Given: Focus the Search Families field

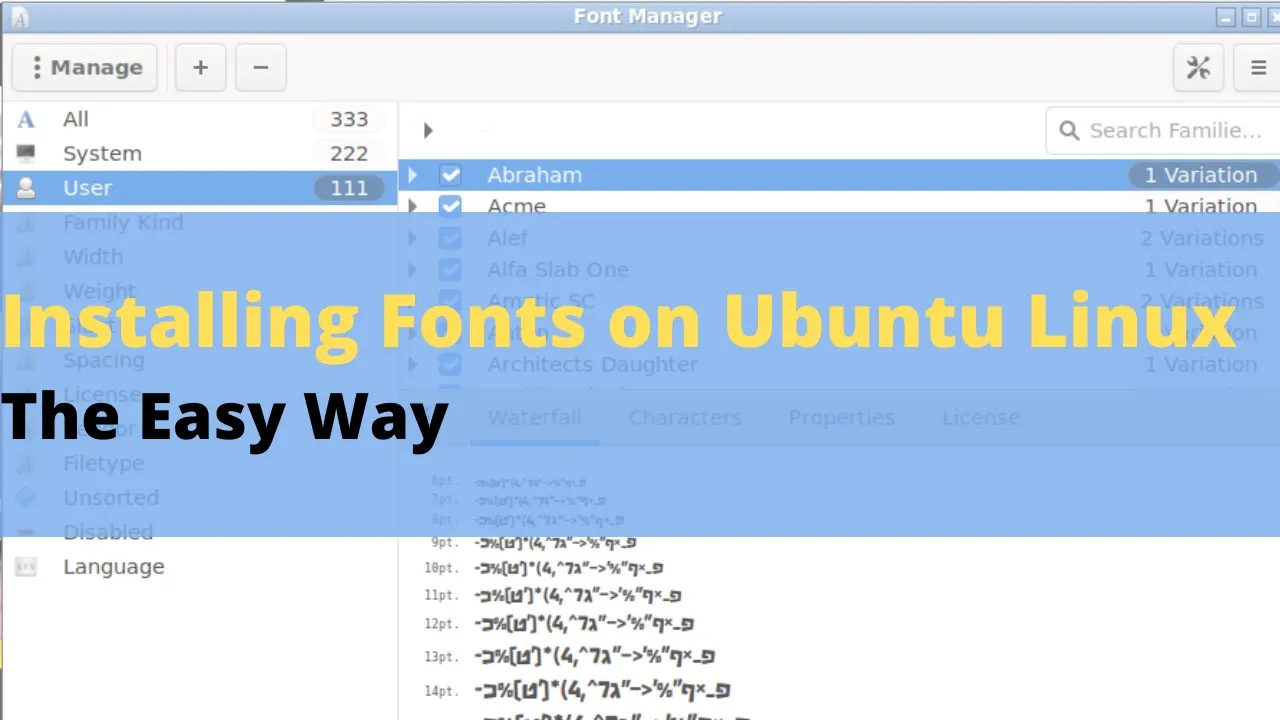Looking at the screenshot, I should tap(1163, 131).
